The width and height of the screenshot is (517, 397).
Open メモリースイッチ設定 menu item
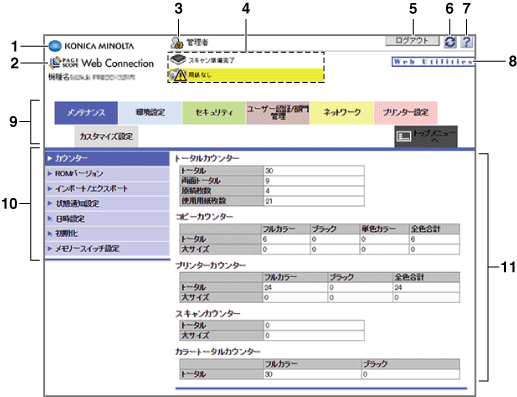coord(107,249)
